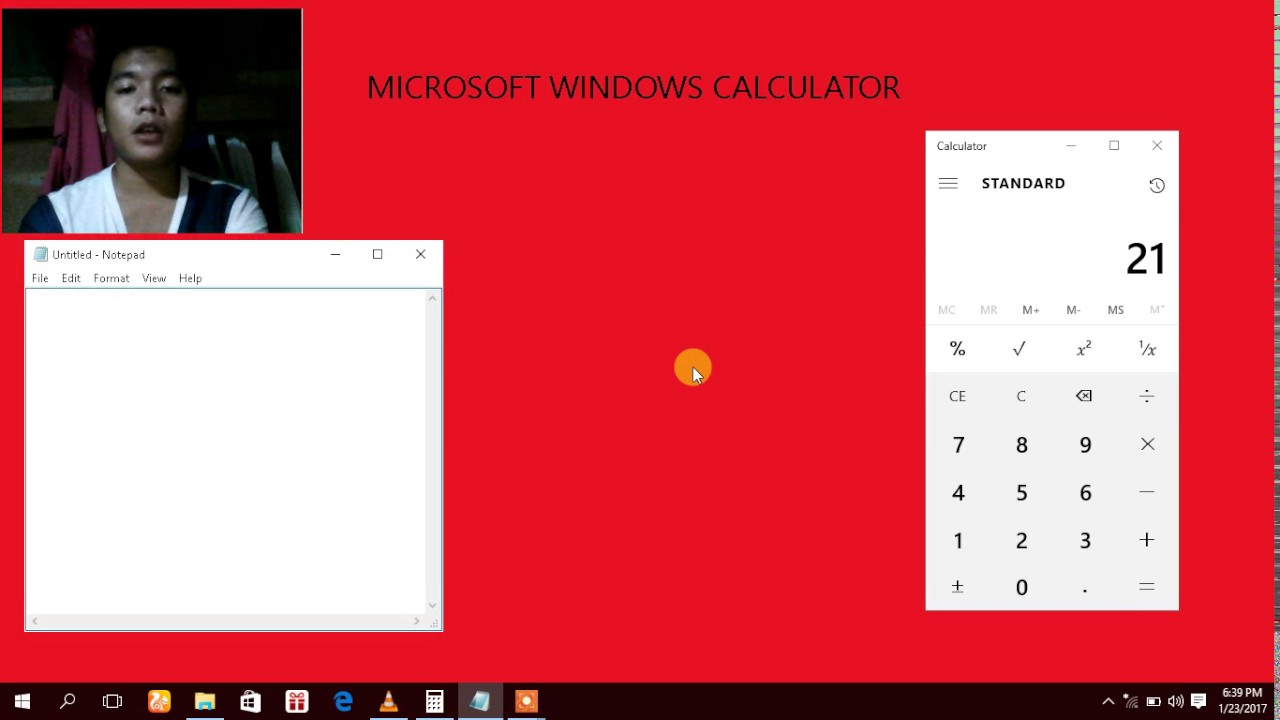
Task: Click digit 7 on the Calculator
Action: pos(958,445)
